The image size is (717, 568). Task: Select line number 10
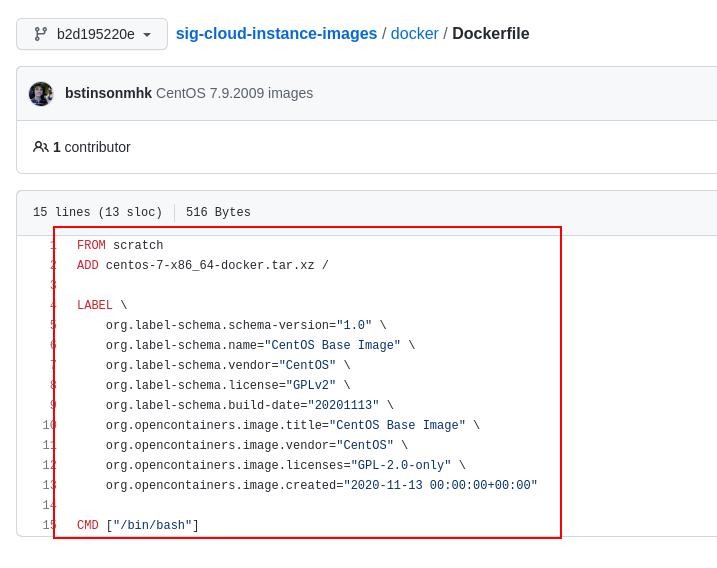tap(49, 425)
